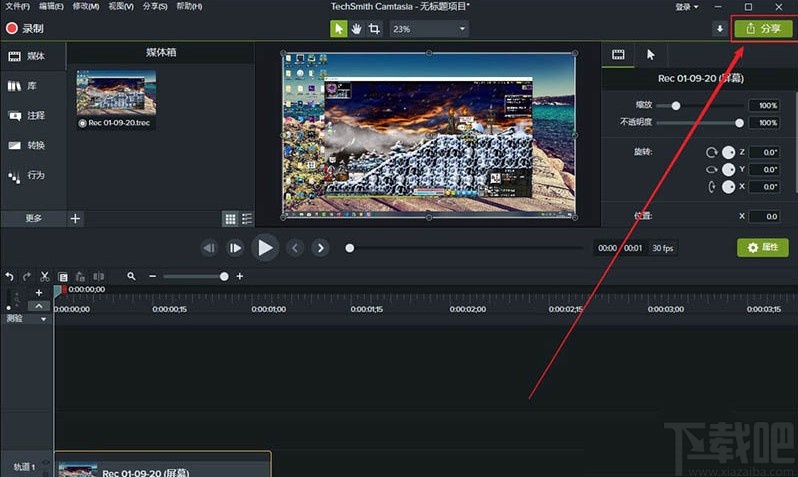Screen dimensions: 798x477
Task: Click the green Properties button
Action: pyautogui.click(x=763, y=247)
